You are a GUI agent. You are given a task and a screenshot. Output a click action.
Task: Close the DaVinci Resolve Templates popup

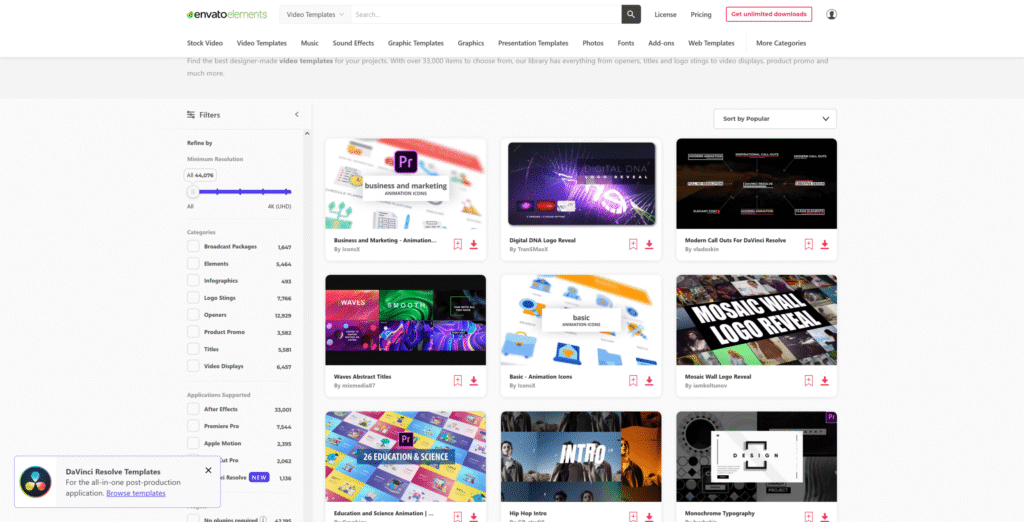coord(208,470)
